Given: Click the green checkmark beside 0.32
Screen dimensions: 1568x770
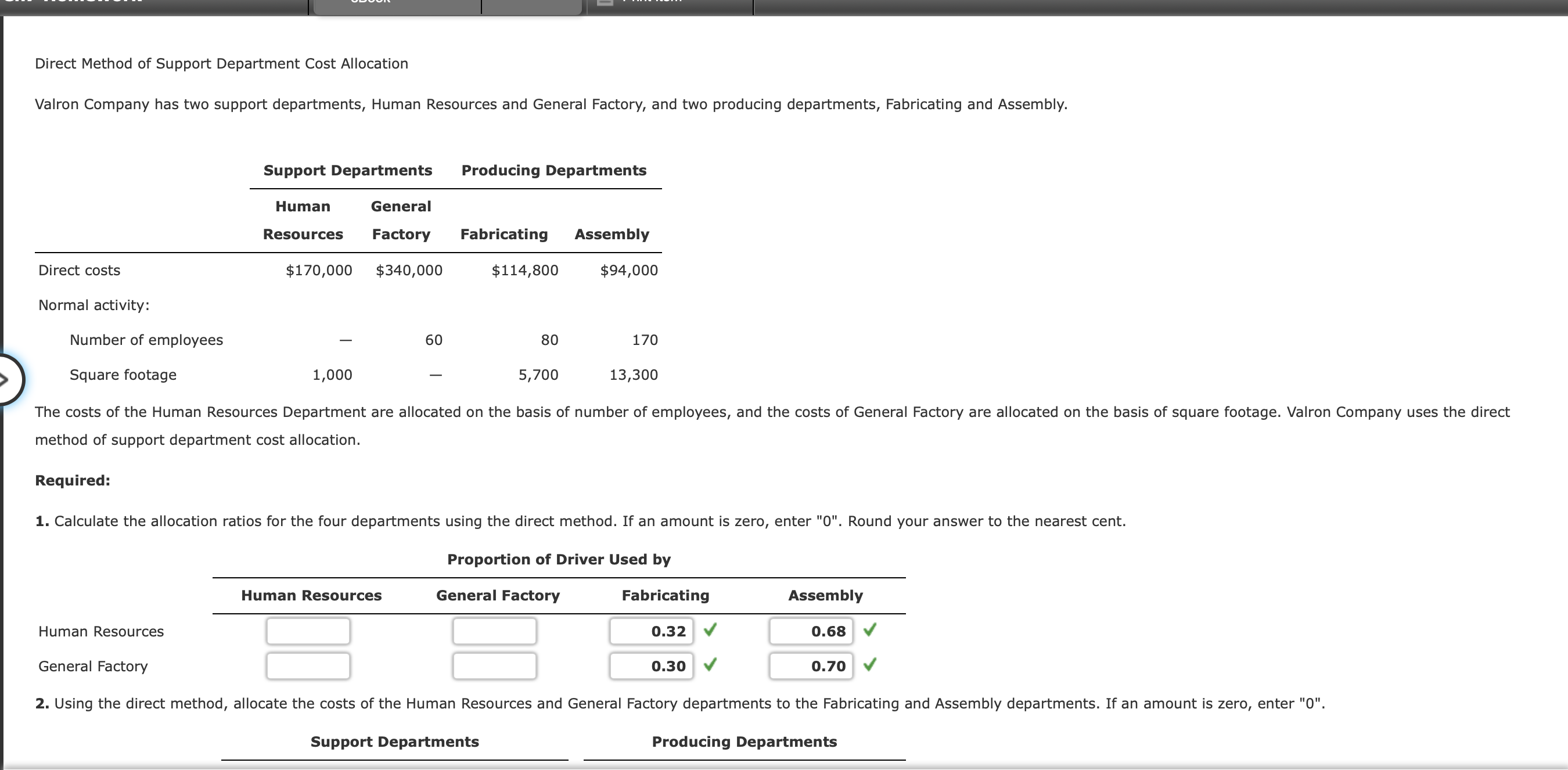Looking at the screenshot, I should 711,631.
